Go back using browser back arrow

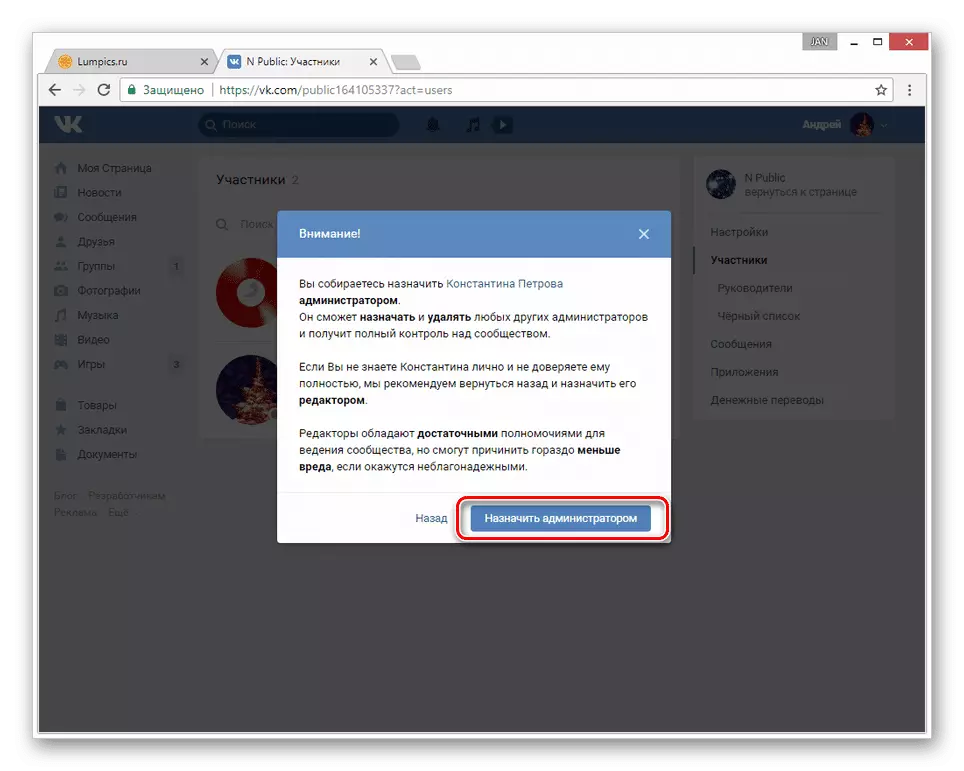[55, 90]
